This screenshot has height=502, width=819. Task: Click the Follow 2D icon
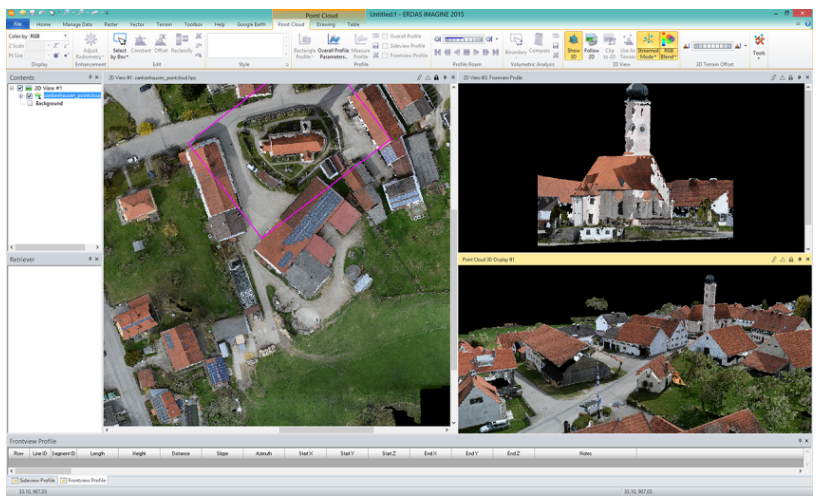click(591, 44)
